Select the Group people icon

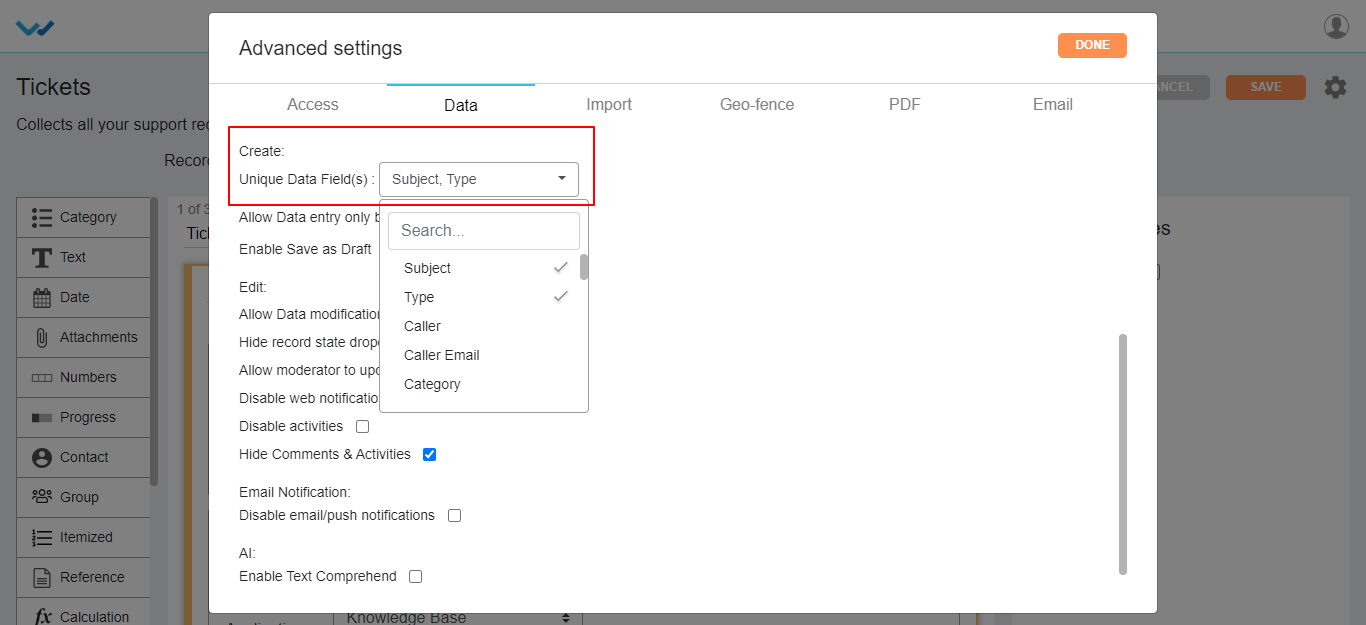[x=42, y=497]
